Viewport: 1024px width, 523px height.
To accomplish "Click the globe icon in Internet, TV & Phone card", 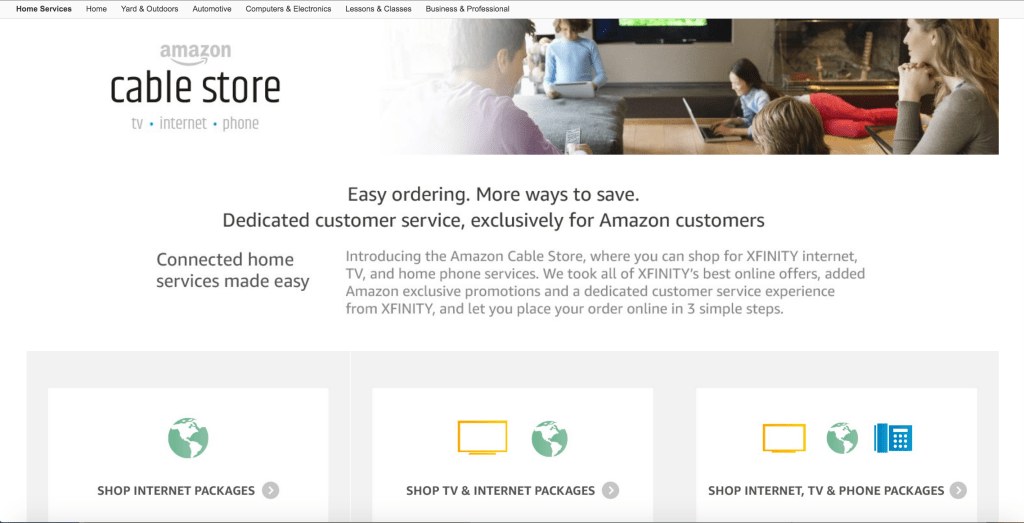I will click(842, 437).
